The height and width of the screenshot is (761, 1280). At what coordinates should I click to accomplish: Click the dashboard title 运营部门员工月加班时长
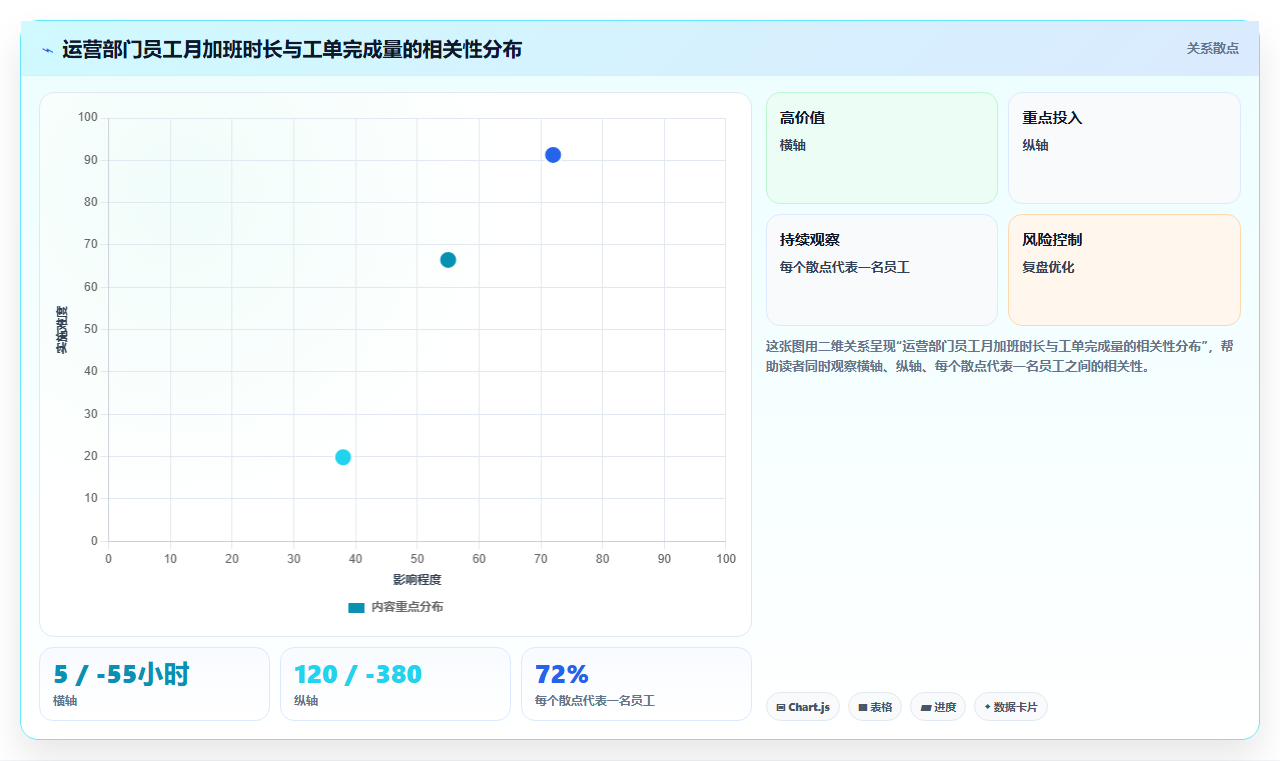click(292, 49)
